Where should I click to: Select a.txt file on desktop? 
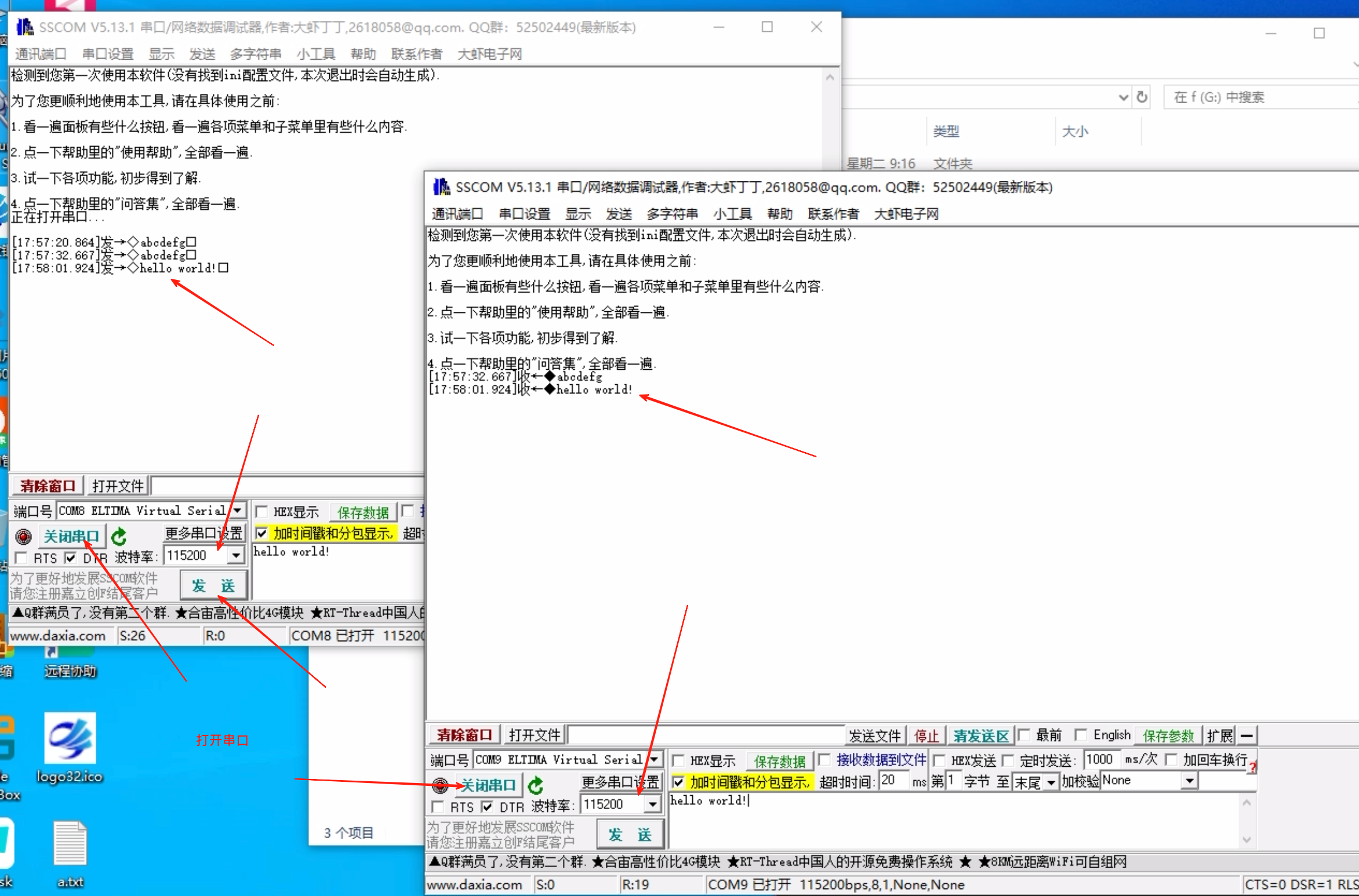70,854
